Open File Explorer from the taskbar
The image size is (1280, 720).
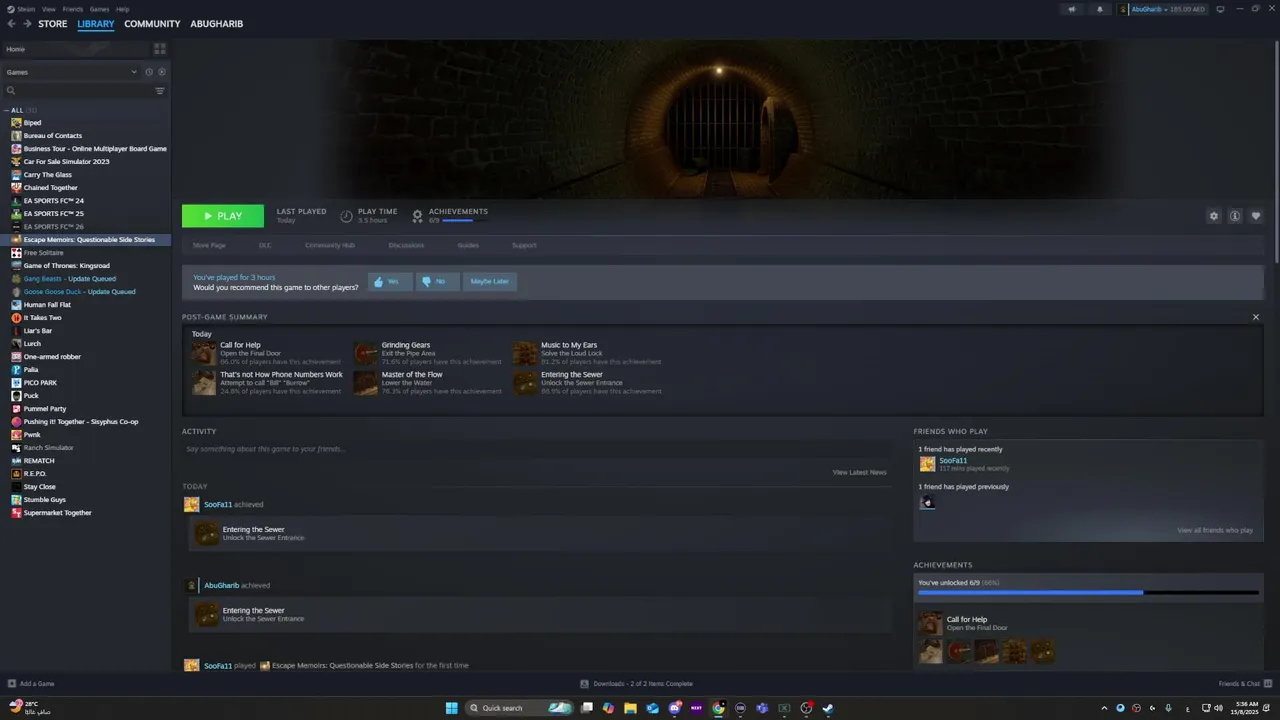630,708
